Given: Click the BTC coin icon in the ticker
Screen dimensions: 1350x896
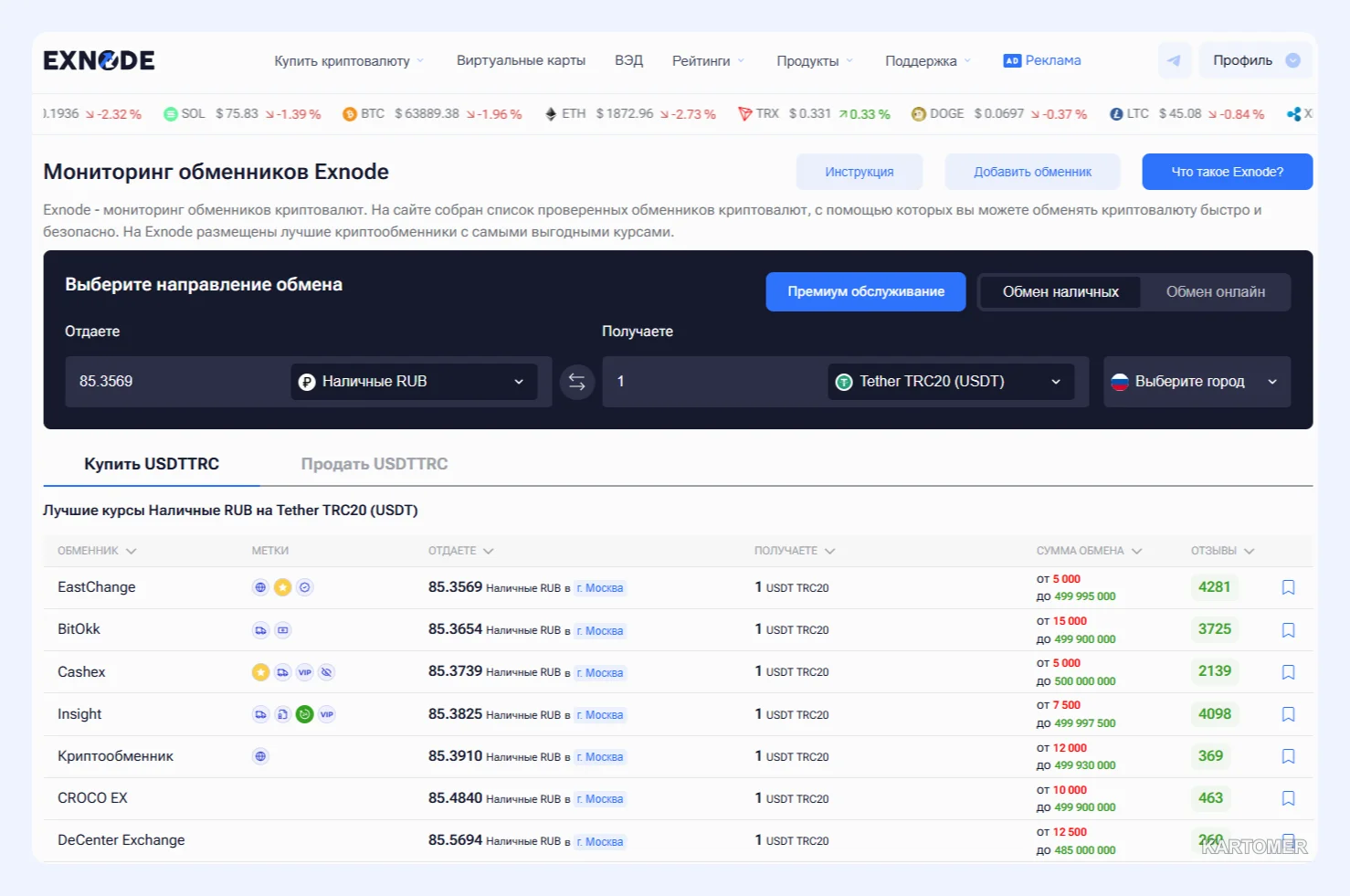Looking at the screenshot, I should (349, 114).
